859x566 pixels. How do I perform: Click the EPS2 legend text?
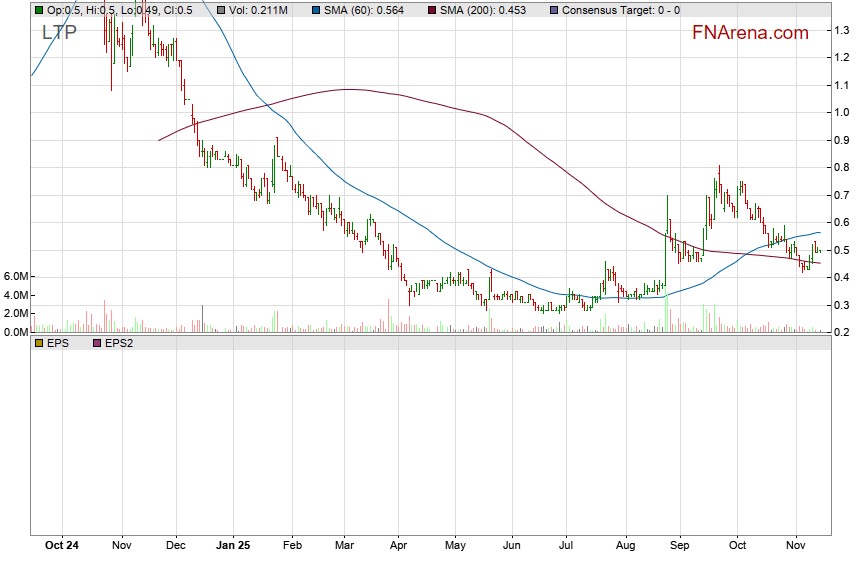point(120,343)
